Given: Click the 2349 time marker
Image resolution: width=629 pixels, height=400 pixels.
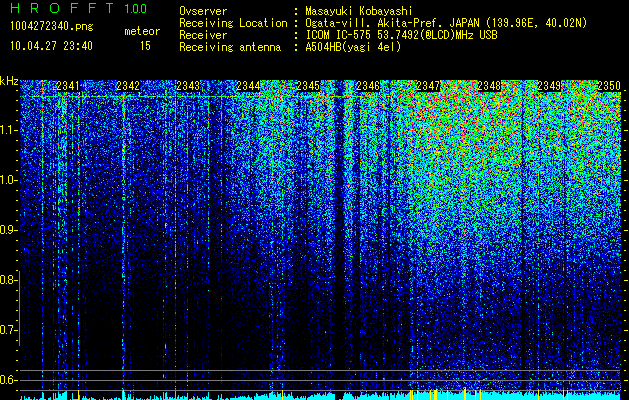Looking at the screenshot, I should (549, 86).
